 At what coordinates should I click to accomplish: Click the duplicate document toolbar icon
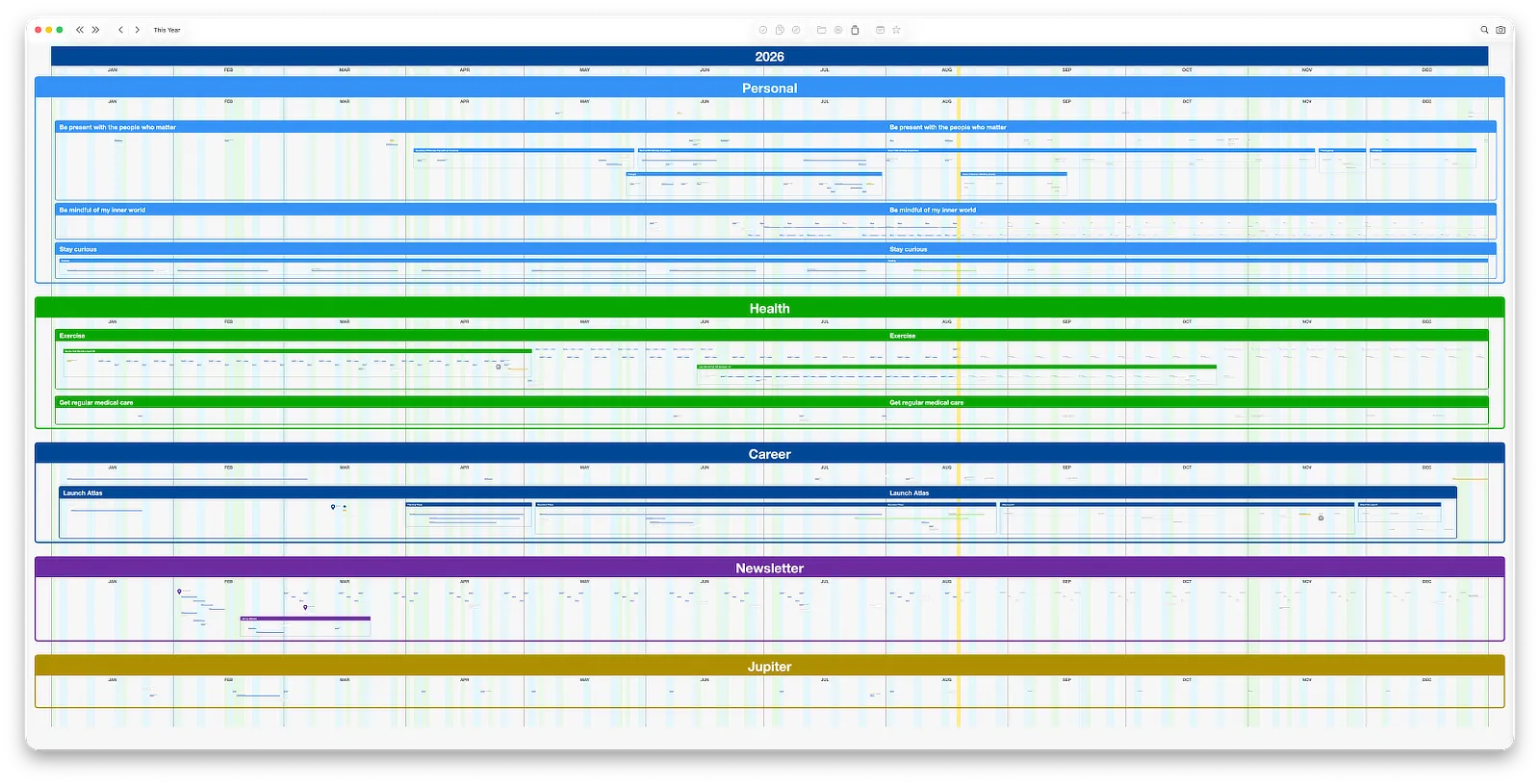[x=780, y=30]
